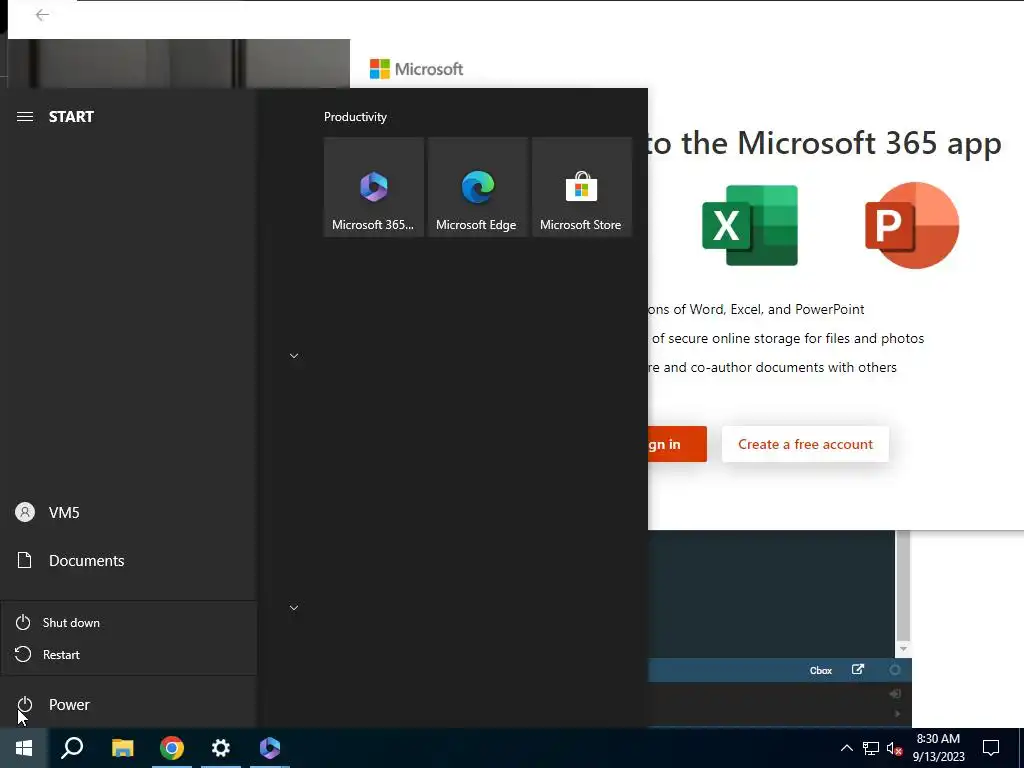Choose Restart from the power menu
This screenshot has width=1024, height=768.
tap(129, 654)
